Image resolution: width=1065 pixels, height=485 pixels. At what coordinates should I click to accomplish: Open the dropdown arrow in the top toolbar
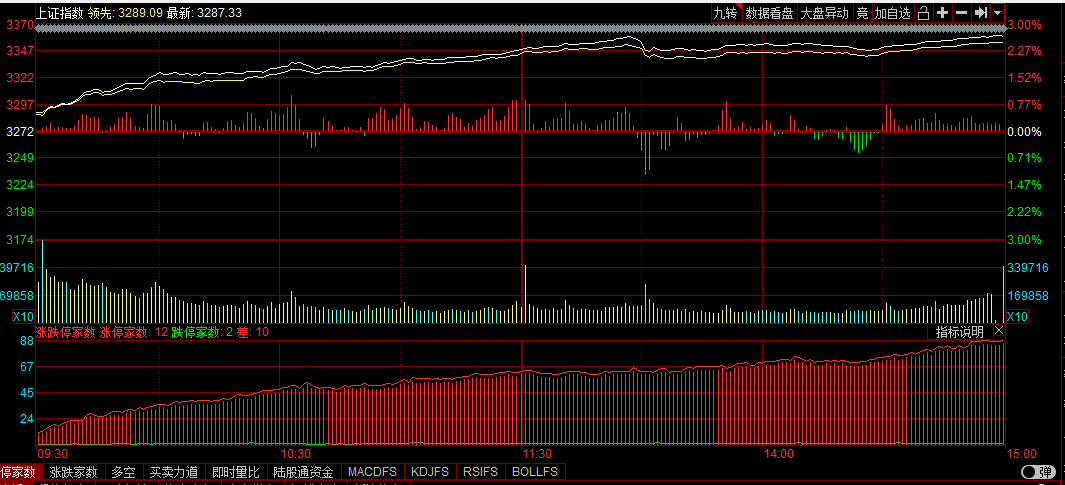click(997, 13)
